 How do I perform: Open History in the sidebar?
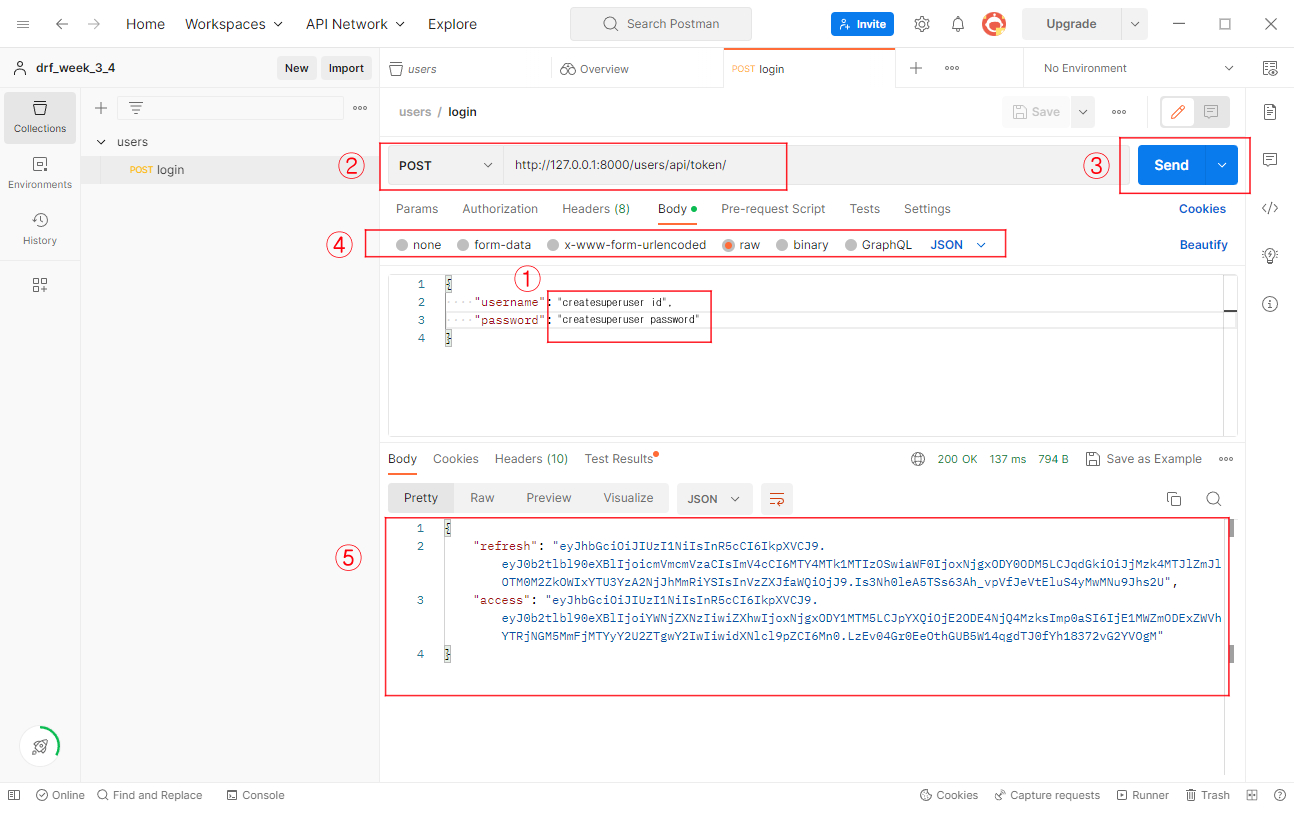tap(40, 229)
